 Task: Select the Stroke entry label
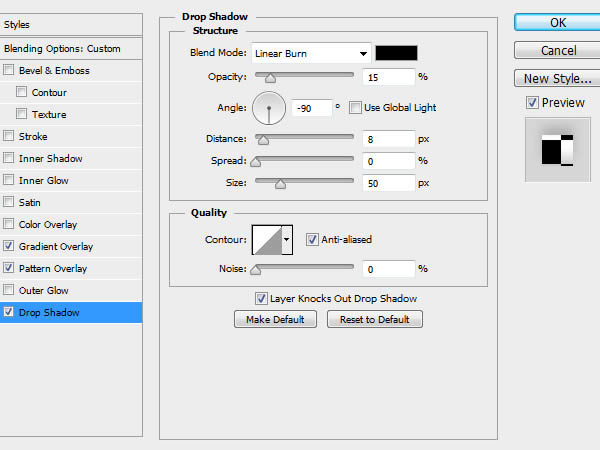[x=33, y=136]
